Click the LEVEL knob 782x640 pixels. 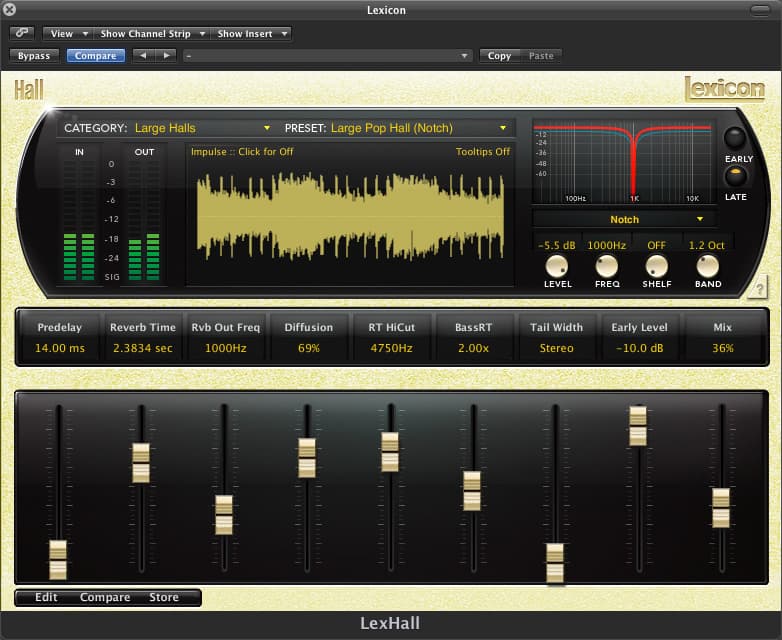(557, 266)
